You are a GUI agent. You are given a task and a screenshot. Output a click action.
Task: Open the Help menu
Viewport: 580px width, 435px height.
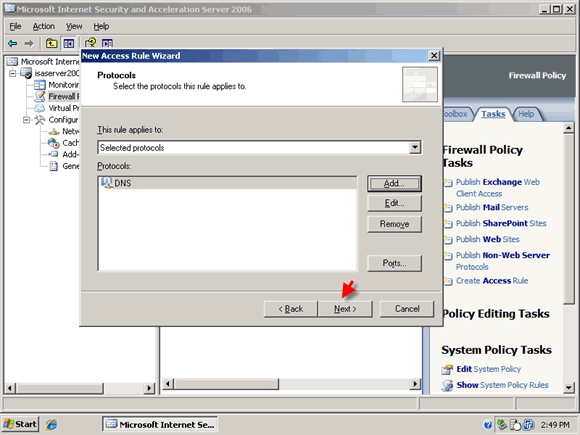pos(101,26)
